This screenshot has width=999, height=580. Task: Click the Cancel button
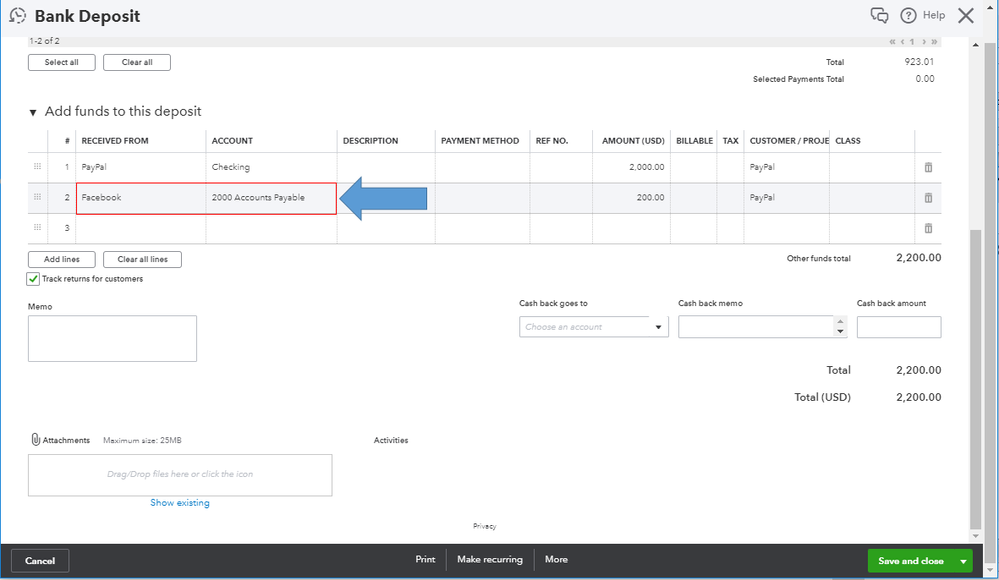(x=40, y=561)
